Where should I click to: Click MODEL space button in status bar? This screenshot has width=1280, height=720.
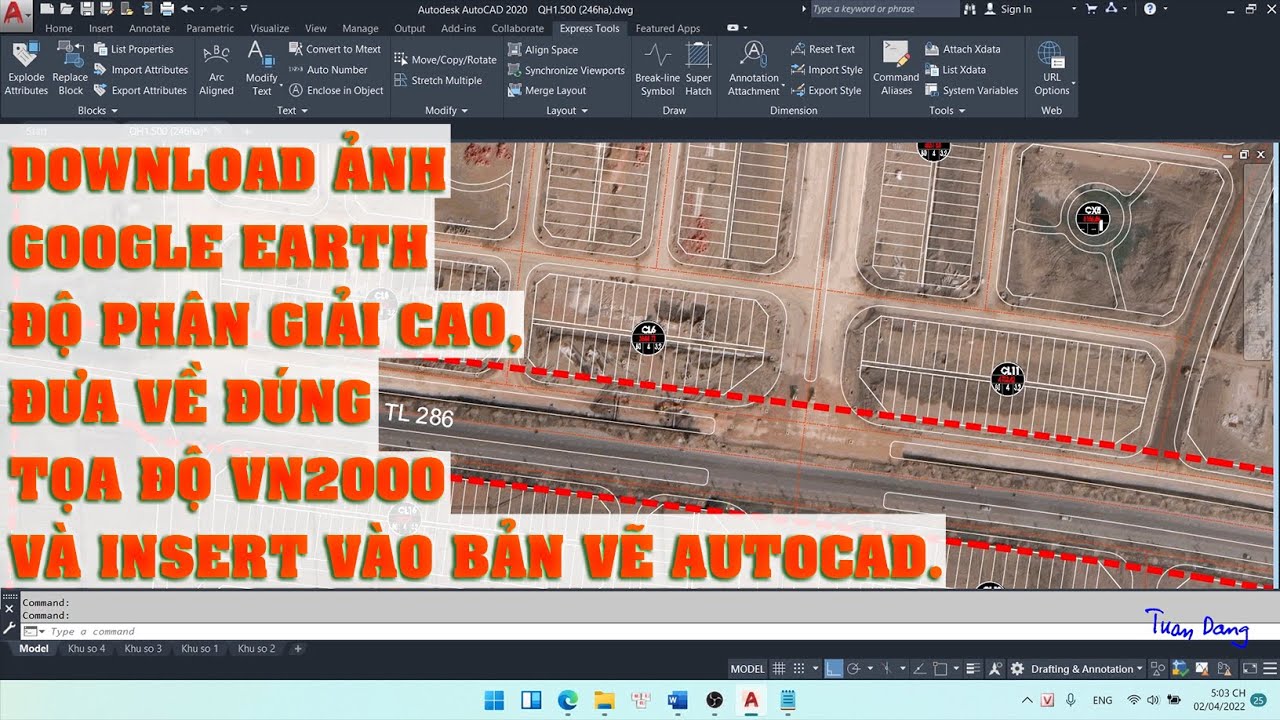747,669
